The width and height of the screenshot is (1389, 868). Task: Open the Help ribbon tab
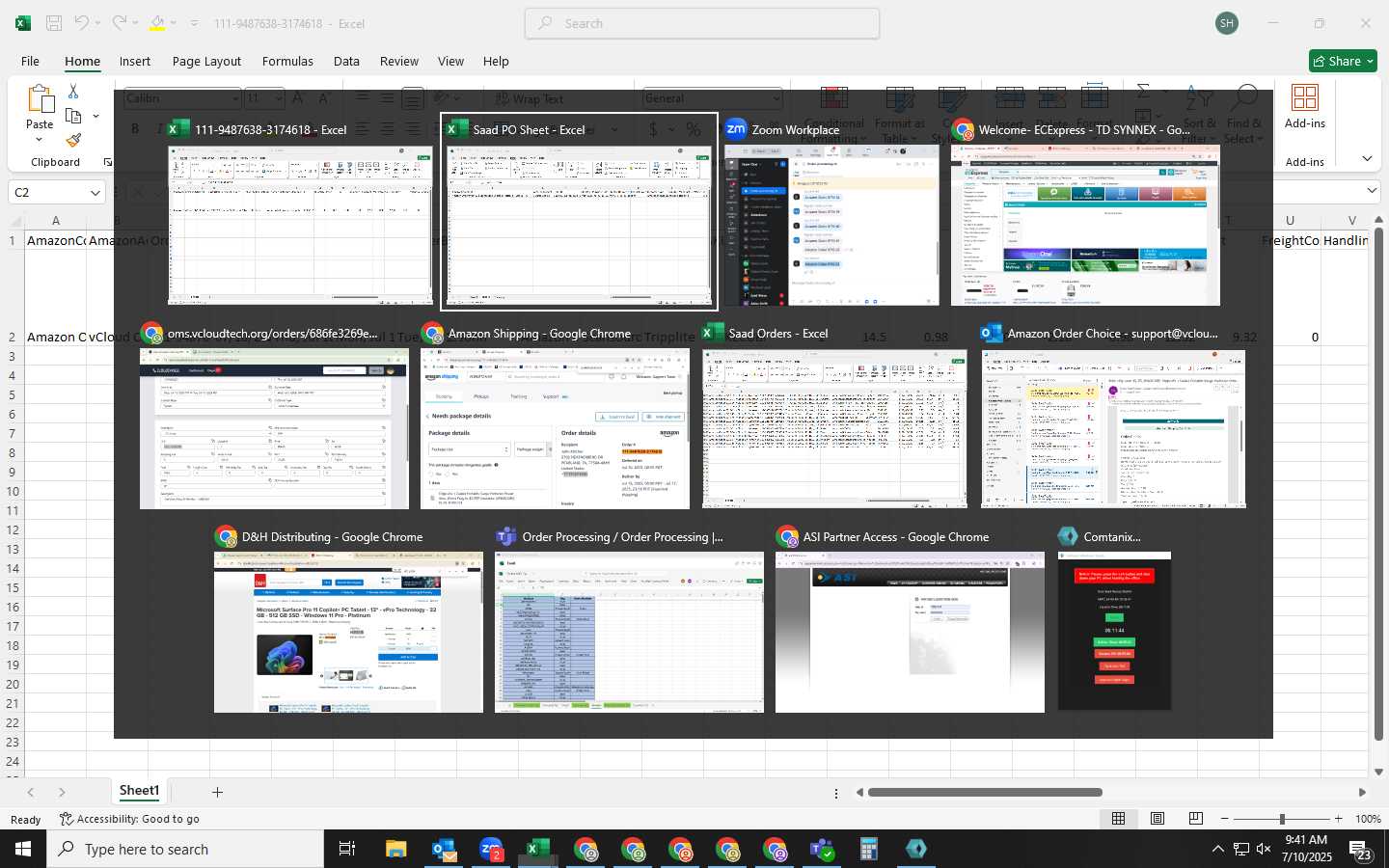point(496,61)
